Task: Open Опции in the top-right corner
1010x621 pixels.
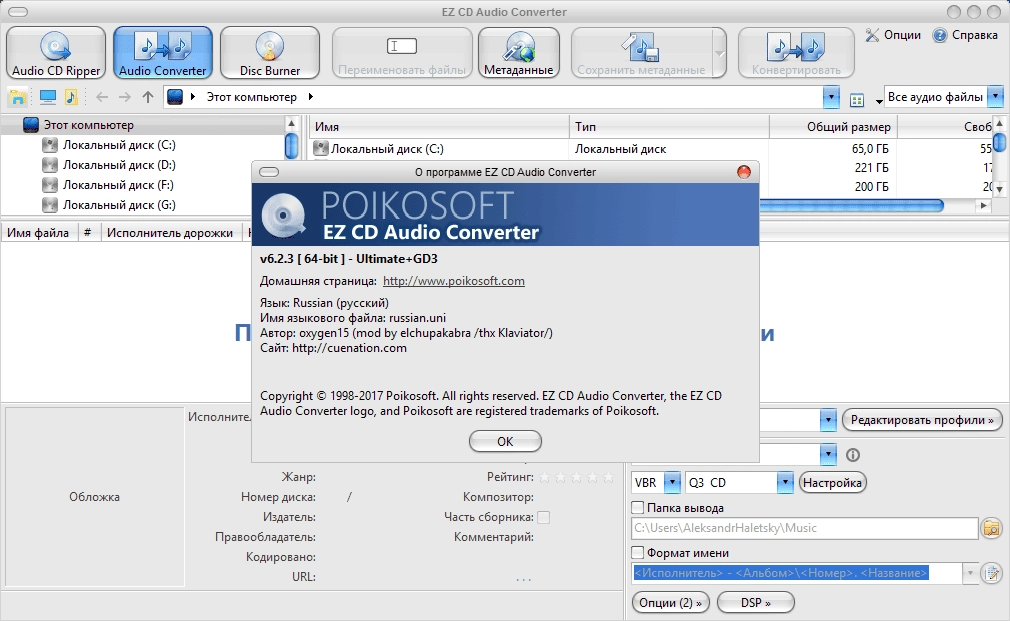Action: (x=893, y=35)
